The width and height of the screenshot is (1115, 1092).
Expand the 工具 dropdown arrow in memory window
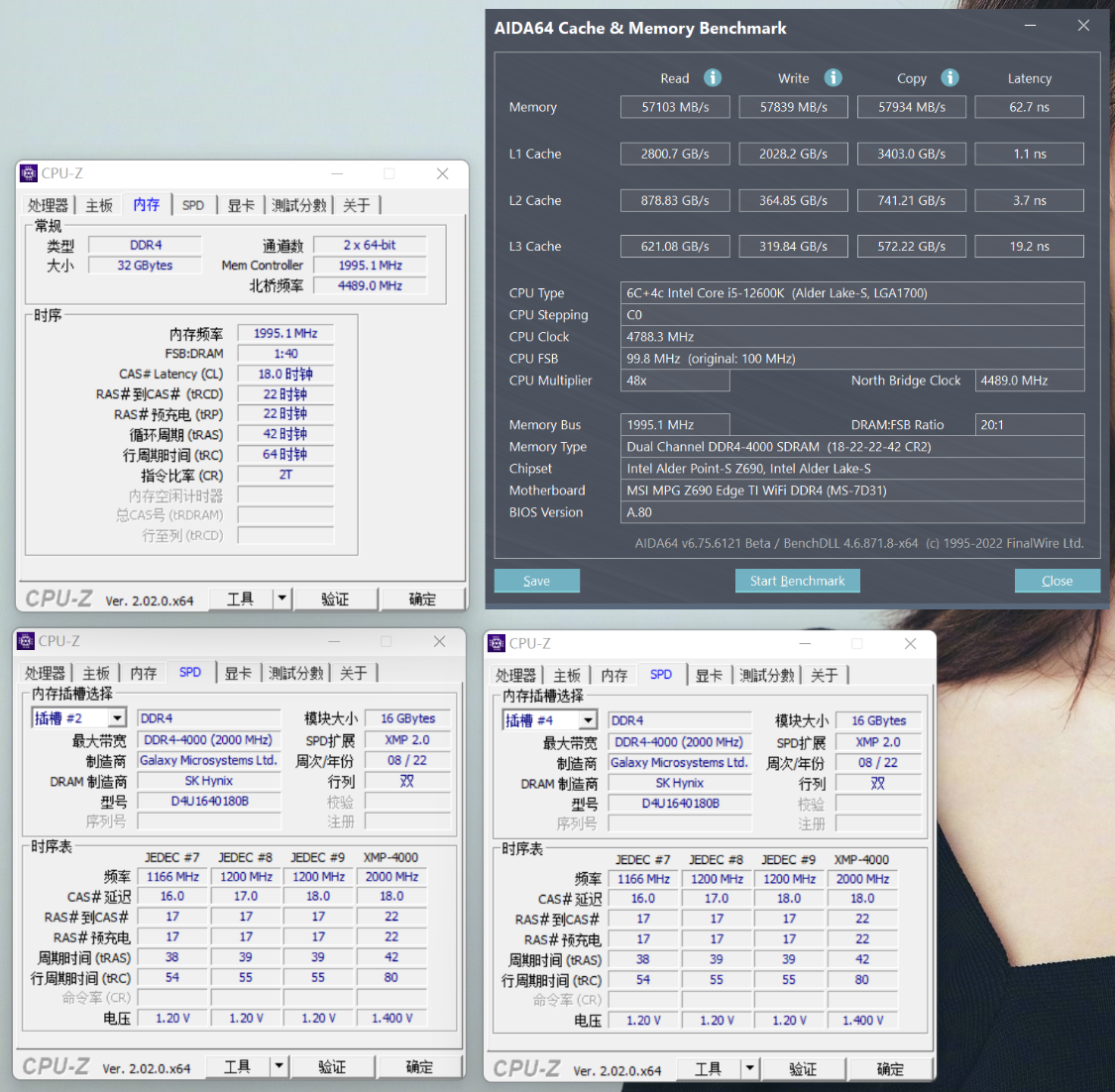281,599
